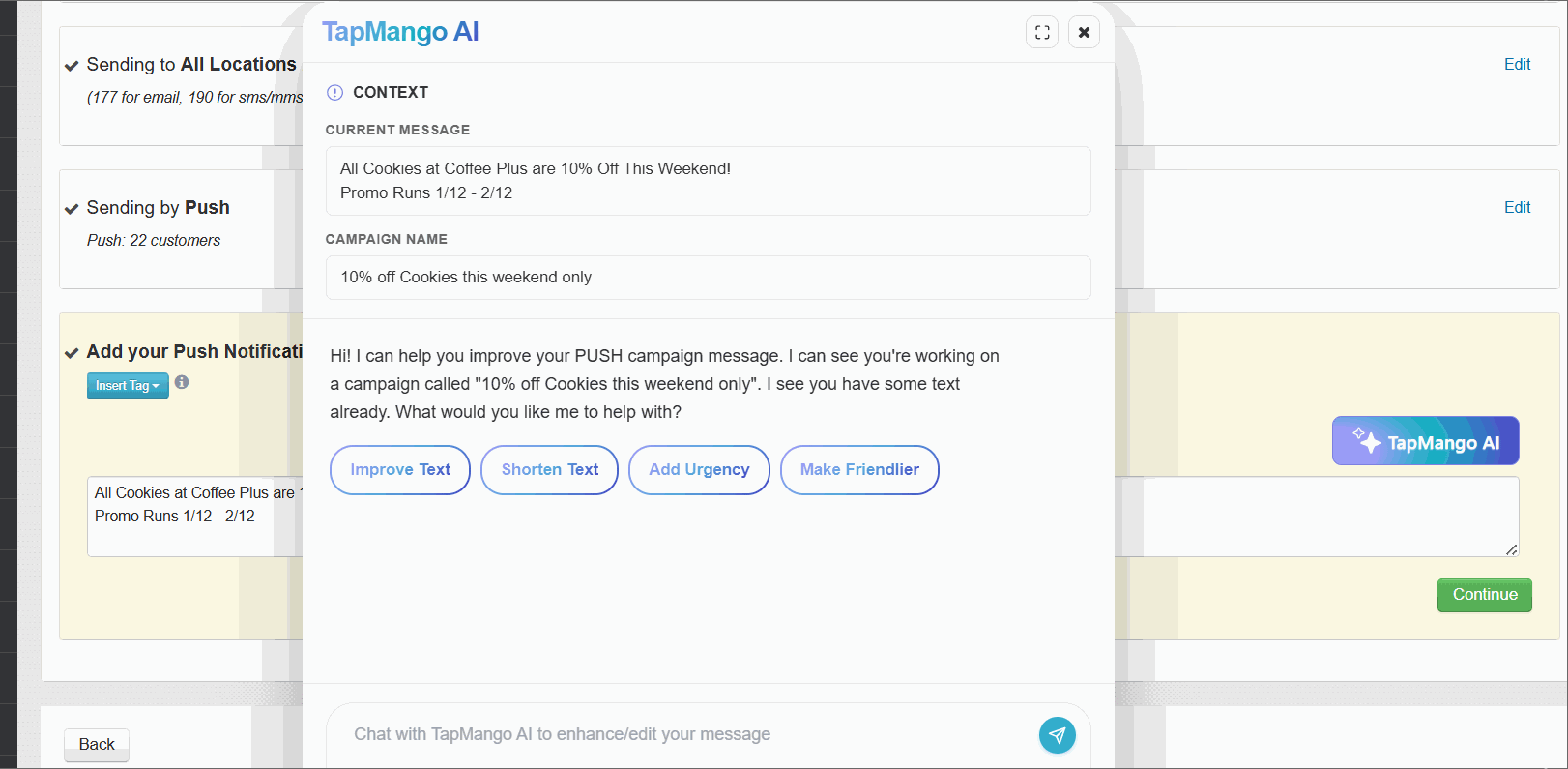Go Back to previous step

(x=97, y=745)
